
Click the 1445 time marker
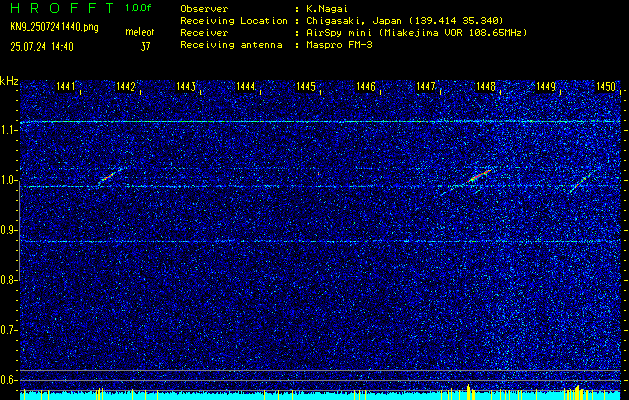point(306,86)
